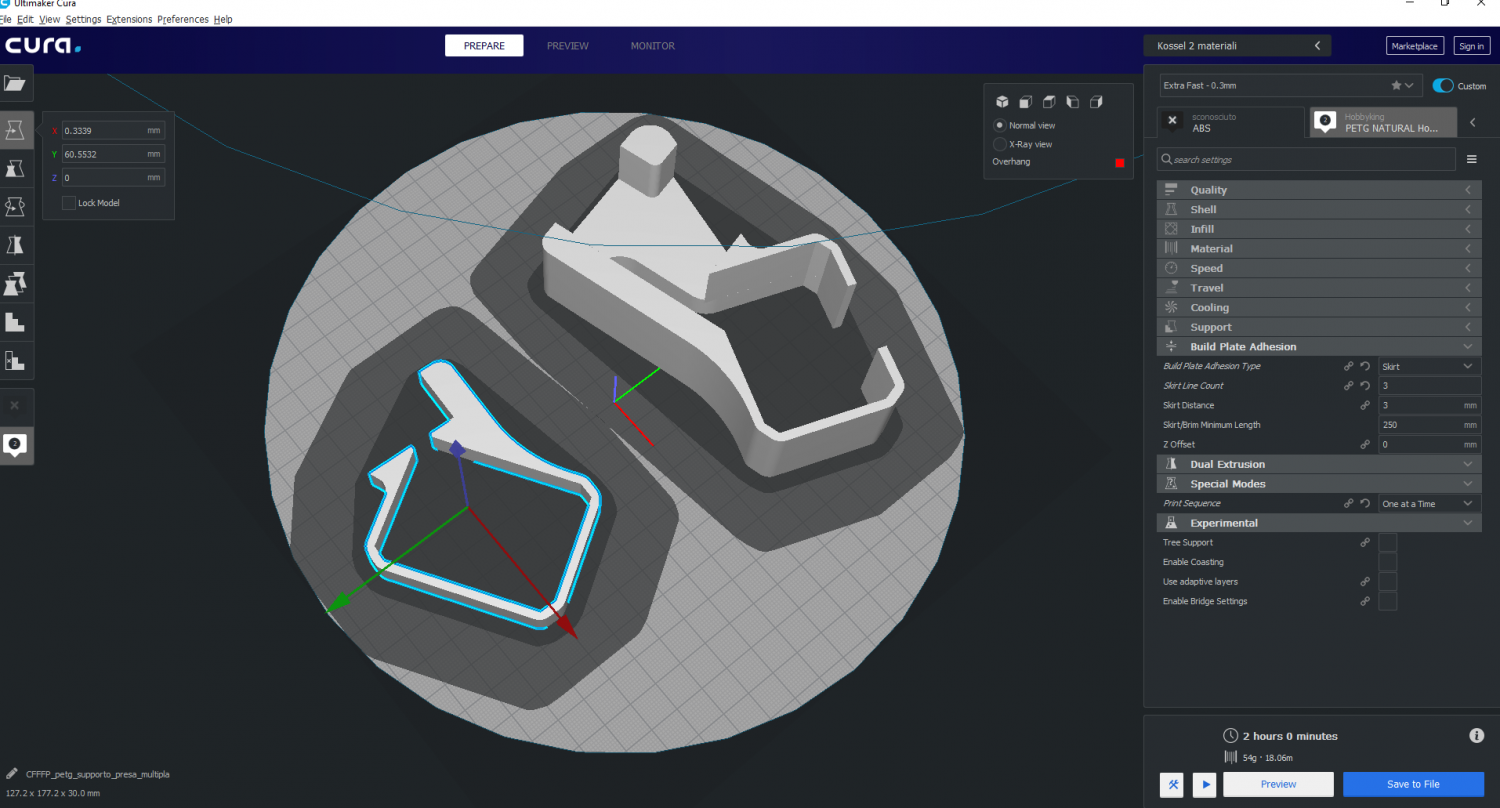Open the Per Model Settings tool
Screen dimensions: 1500x808
pos(16,284)
